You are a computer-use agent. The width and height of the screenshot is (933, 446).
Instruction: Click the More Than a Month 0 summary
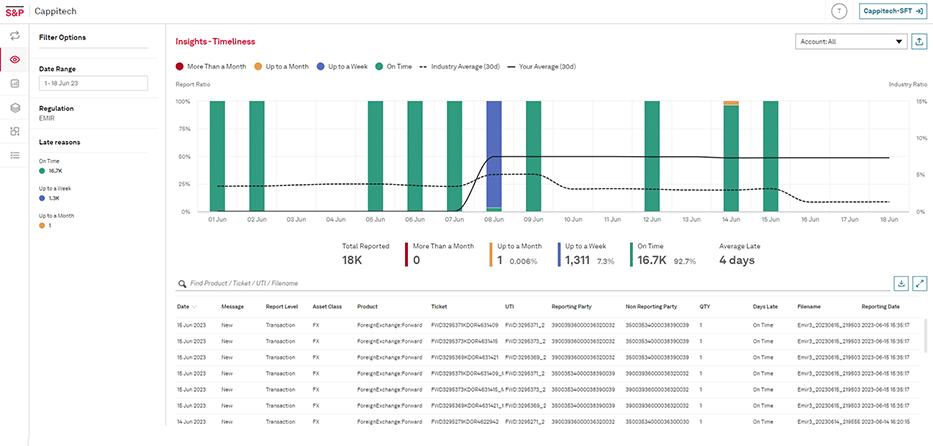[439, 254]
